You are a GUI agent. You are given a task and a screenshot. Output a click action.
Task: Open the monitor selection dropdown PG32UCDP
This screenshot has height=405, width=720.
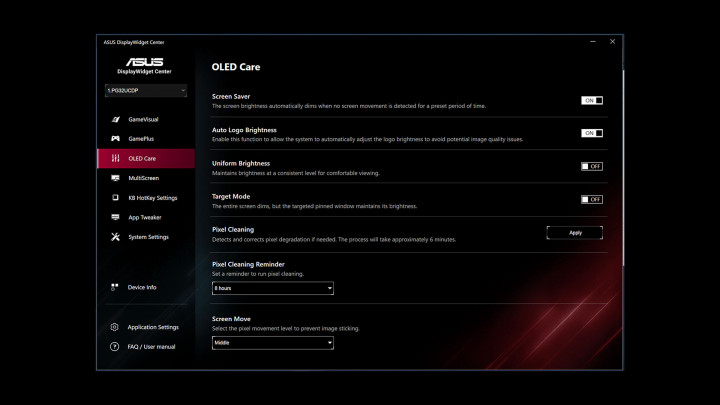coord(146,90)
